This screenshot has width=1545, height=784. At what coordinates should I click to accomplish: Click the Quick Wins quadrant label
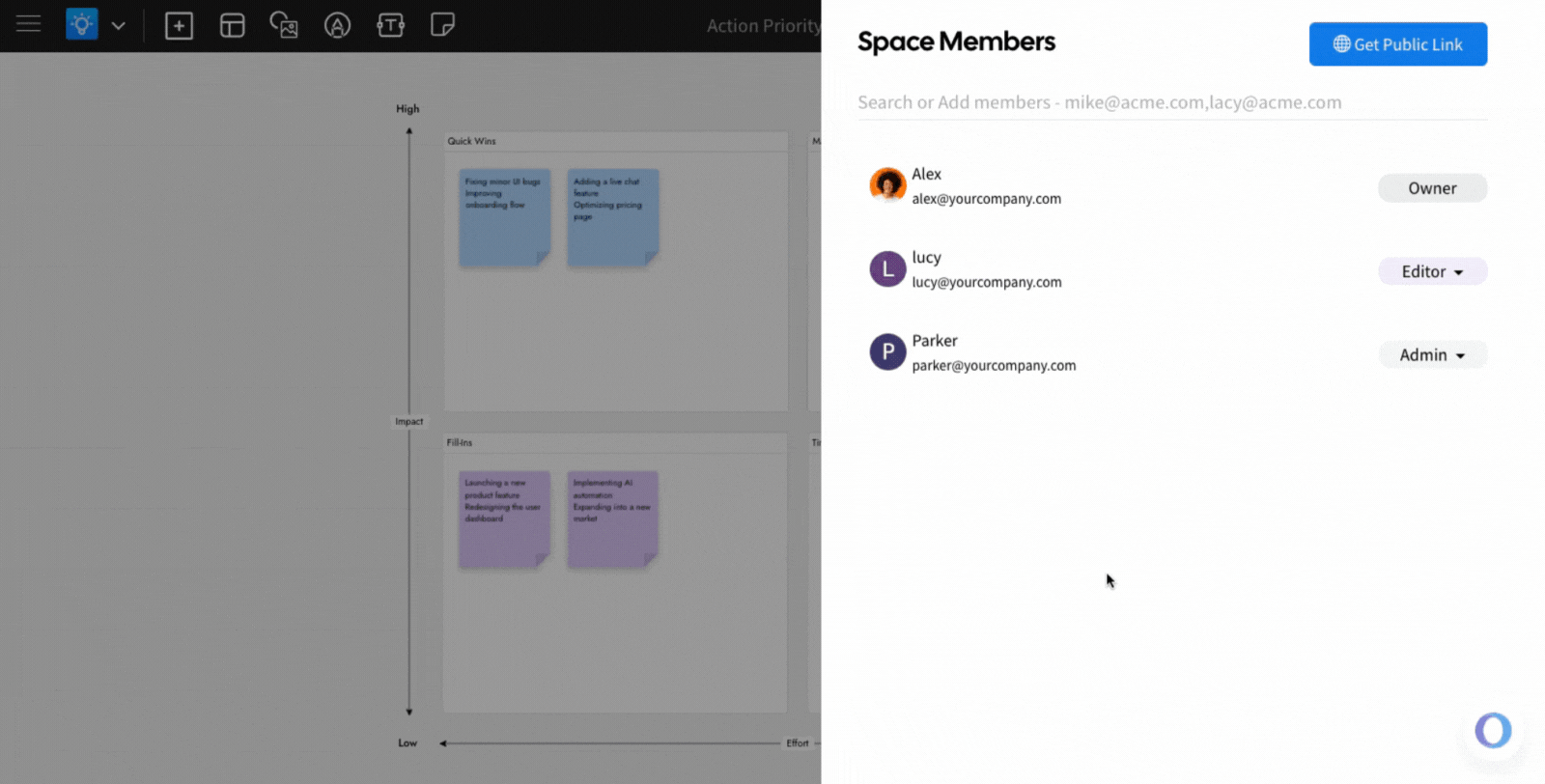click(471, 141)
